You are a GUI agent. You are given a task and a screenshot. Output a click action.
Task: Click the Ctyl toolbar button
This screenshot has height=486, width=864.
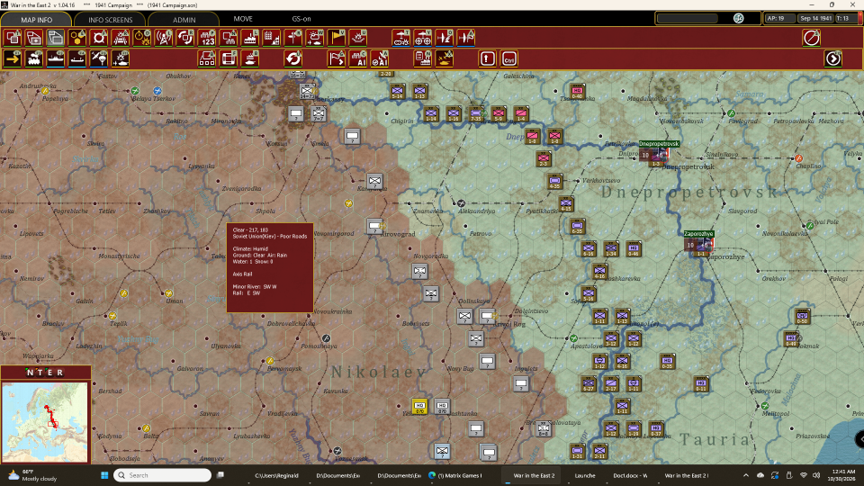point(509,58)
